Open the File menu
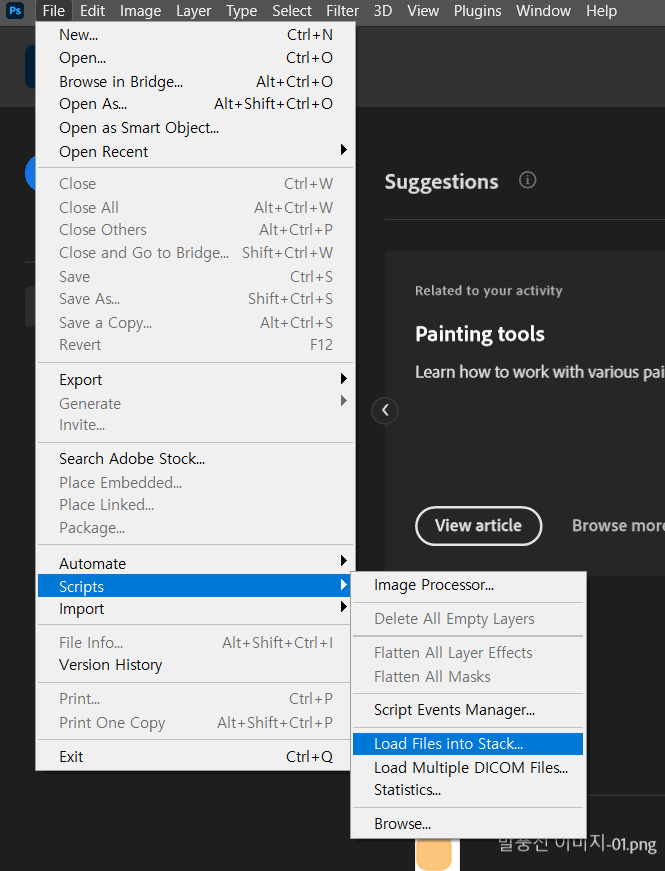Viewport: 665px width, 871px height. point(54,11)
